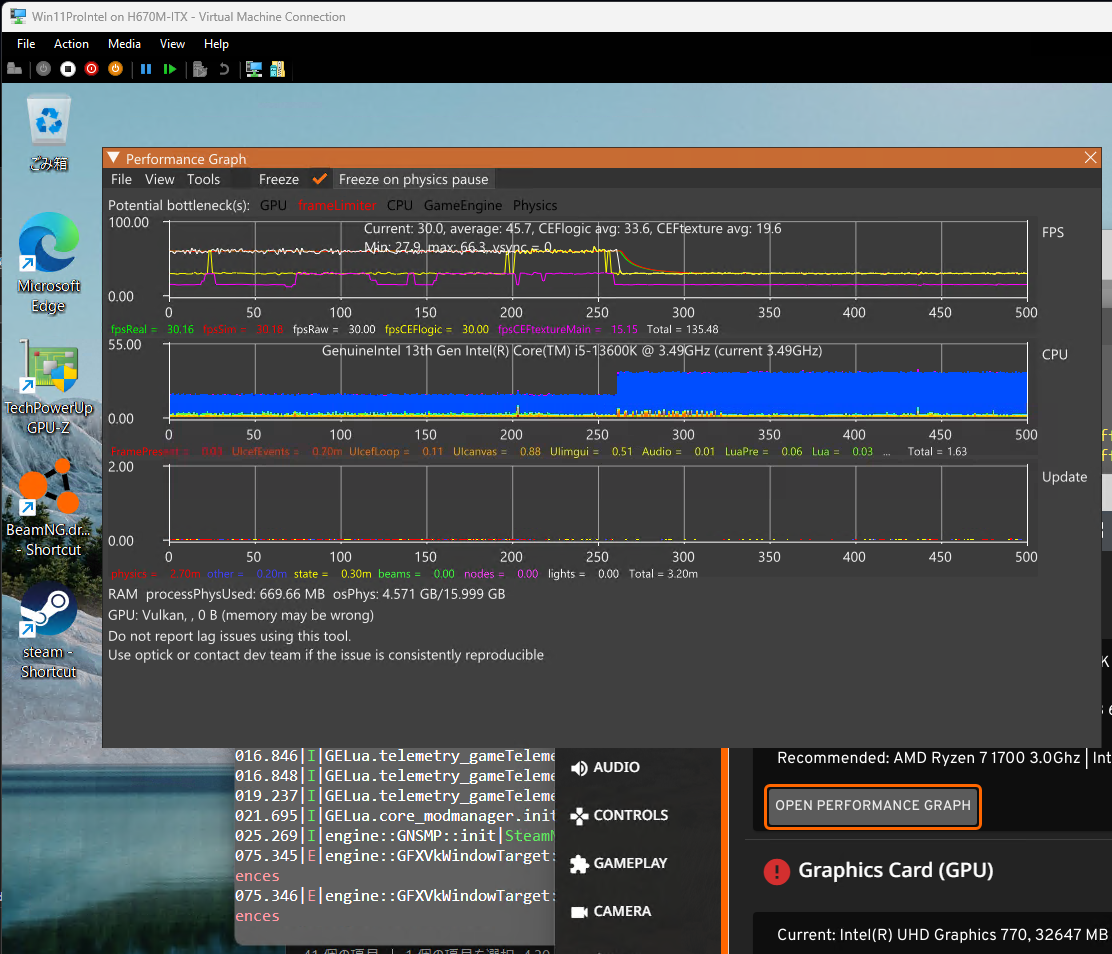Open the recycle bin desktop icon
This screenshot has height=954, width=1112.
point(49,135)
